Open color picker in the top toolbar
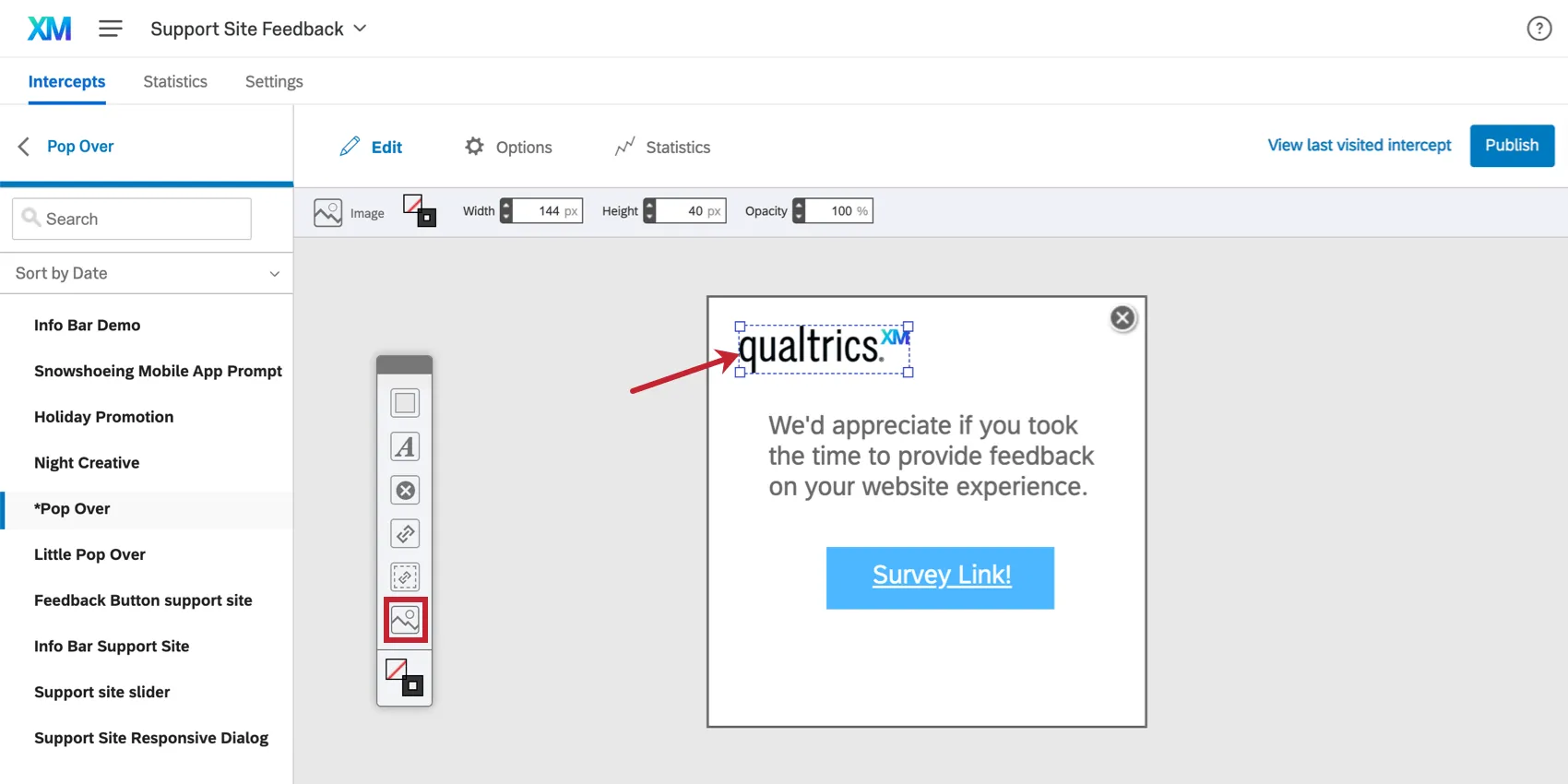 (x=420, y=210)
